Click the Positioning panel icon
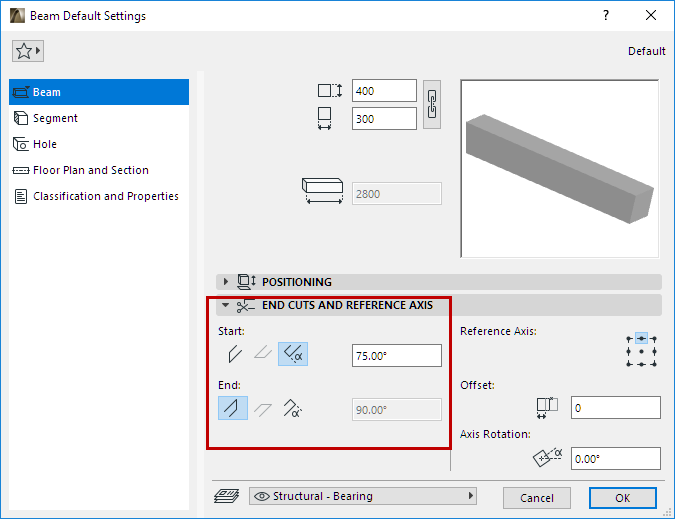 tap(246, 282)
